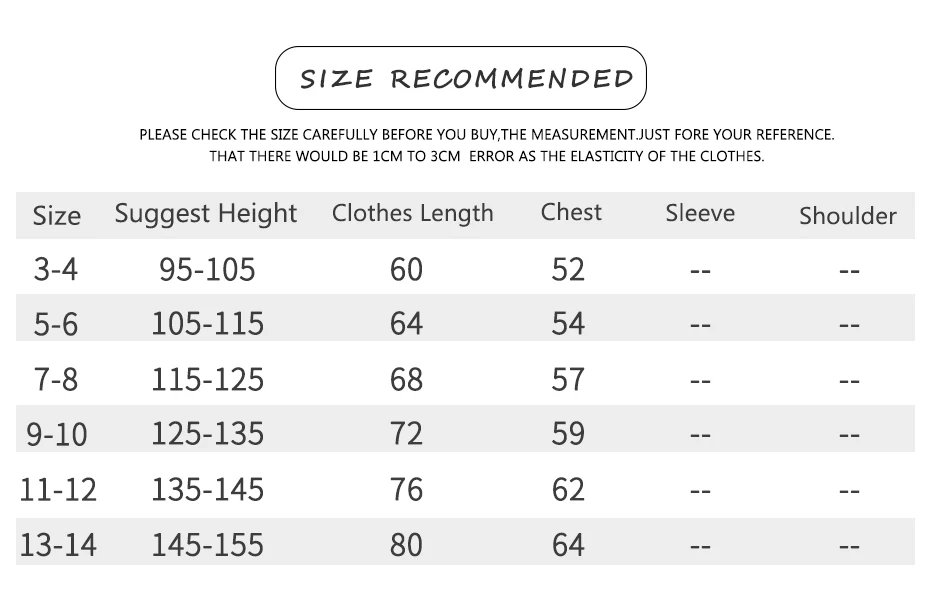Choose the 9-10 size row label
This screenshot has width=930, height=601.
[56, 434]
